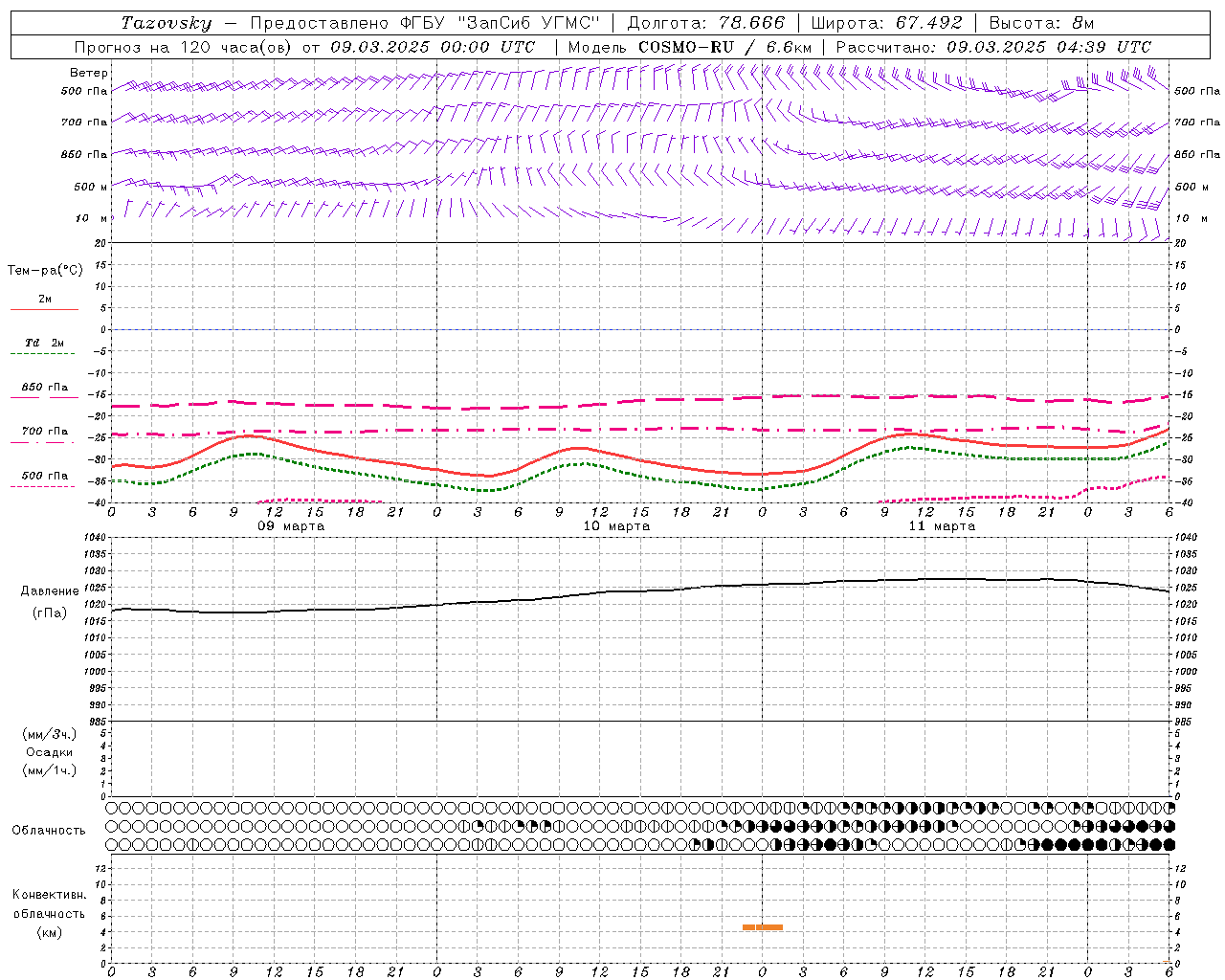The image size is (1225, 980).
Task: Click the longitude value "Долгота: 78.666"
Action: point(706,23)
